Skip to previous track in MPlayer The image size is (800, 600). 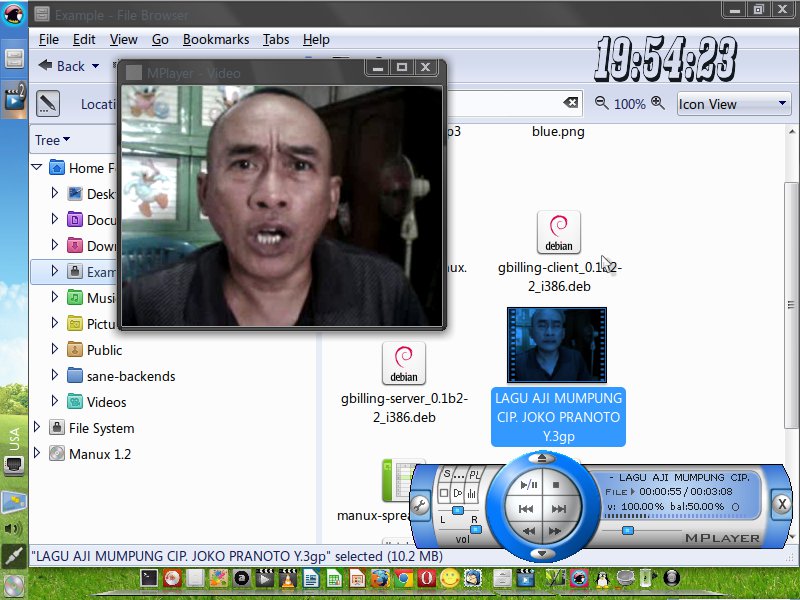[526, 509]
